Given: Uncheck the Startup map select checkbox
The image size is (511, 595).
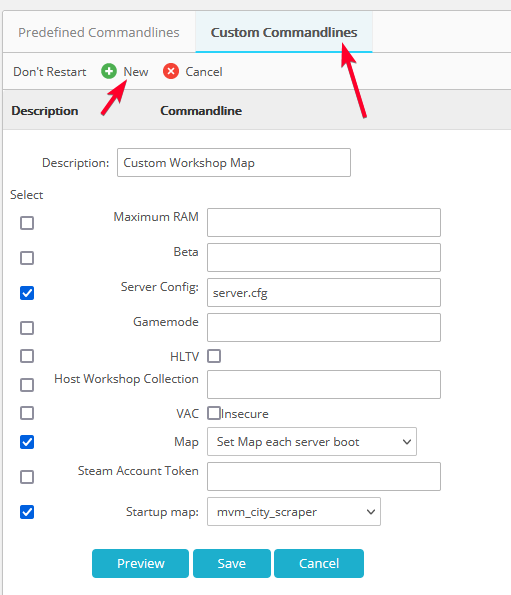Looking at the screenshot, I should coord(27,512).
